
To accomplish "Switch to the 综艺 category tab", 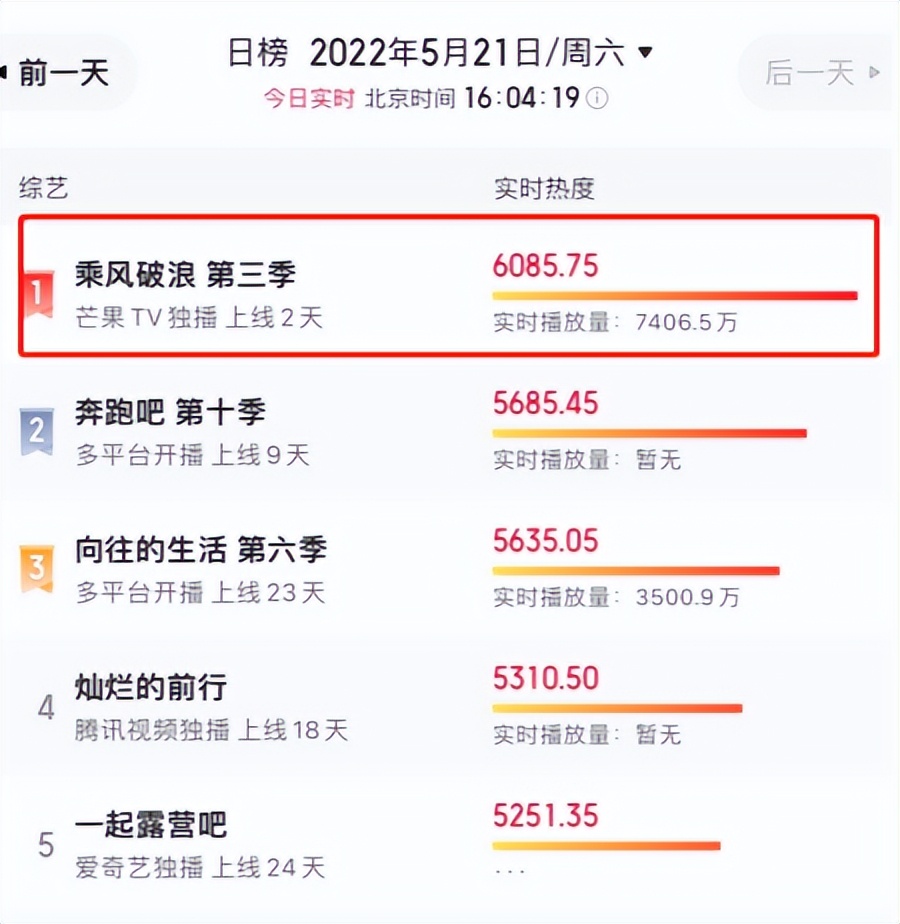I will coord(44,188).
